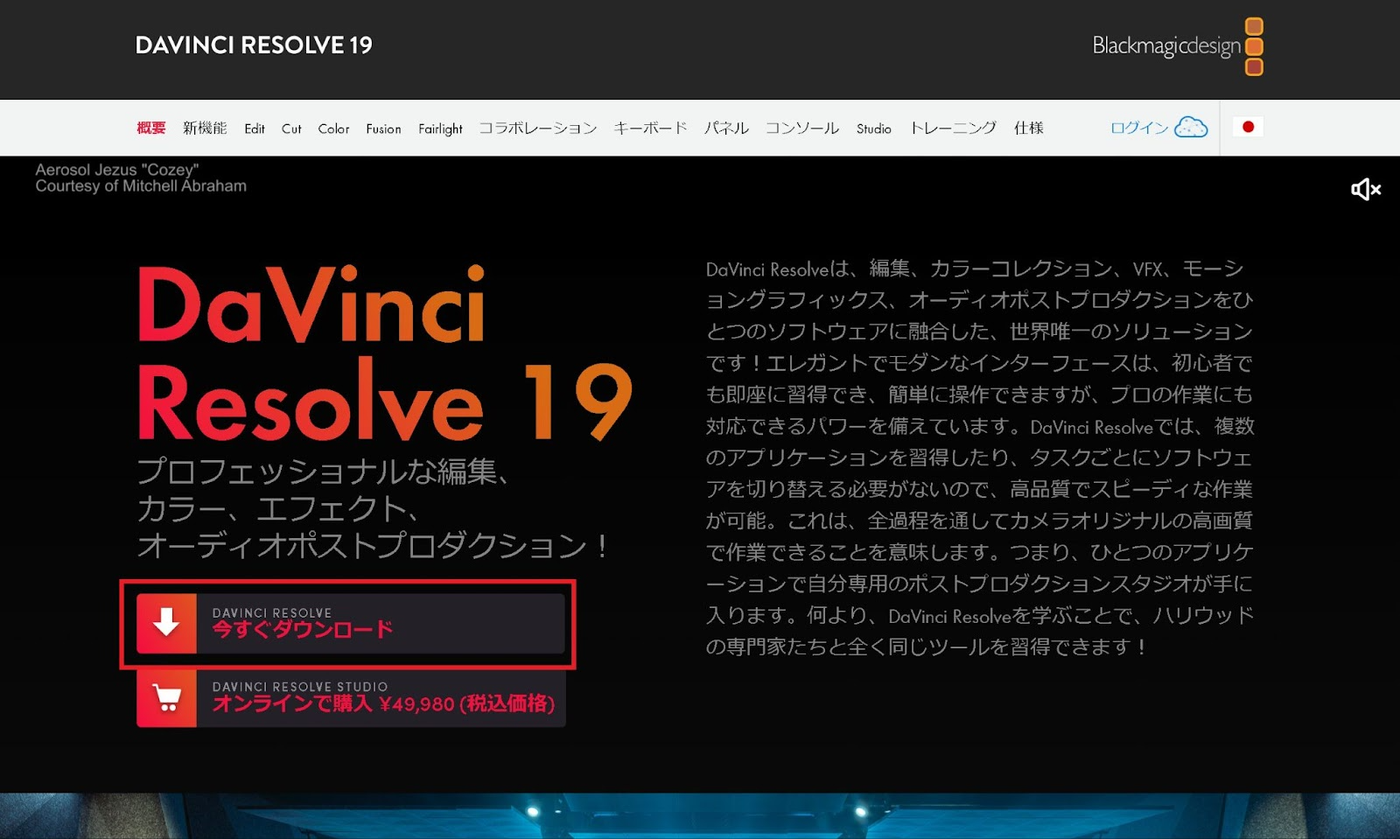Image resolution: width=1400 pixels, height=839 pixels.
Task: Click オンラインで購入 ¥49,980 button
Action: pos(351,698)
